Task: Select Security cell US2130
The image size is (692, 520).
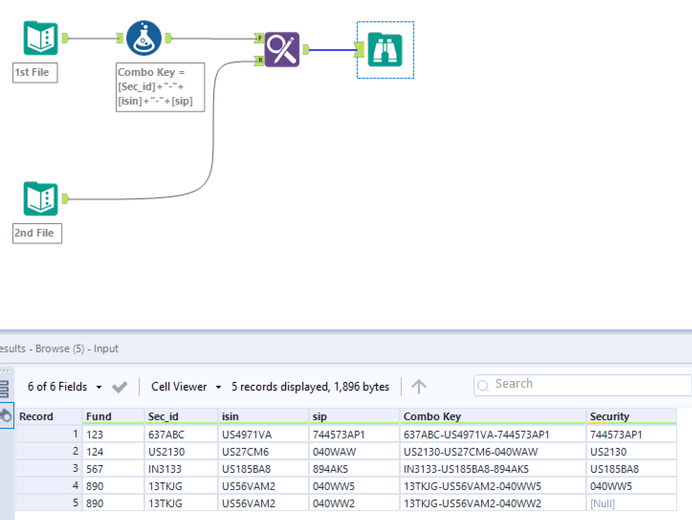Action: [x=632, y=452]
